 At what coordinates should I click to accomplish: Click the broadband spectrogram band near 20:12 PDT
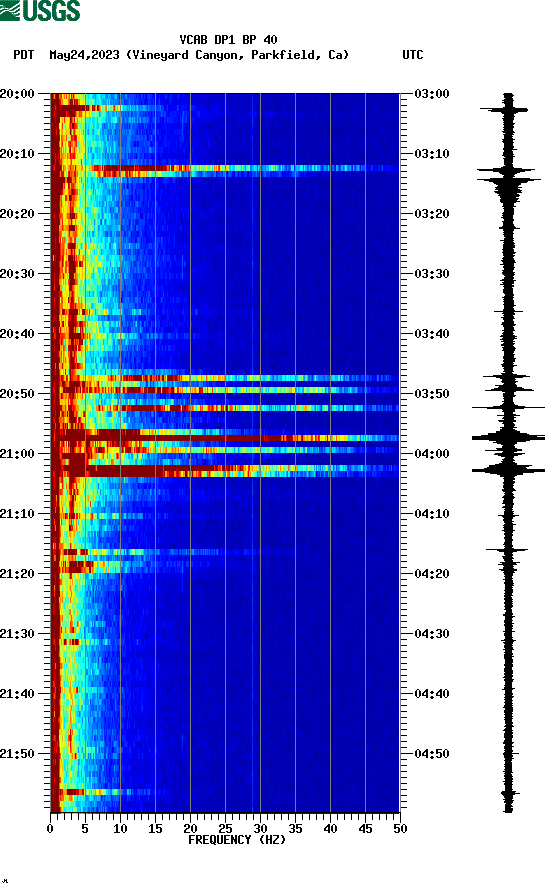[225, 168]
